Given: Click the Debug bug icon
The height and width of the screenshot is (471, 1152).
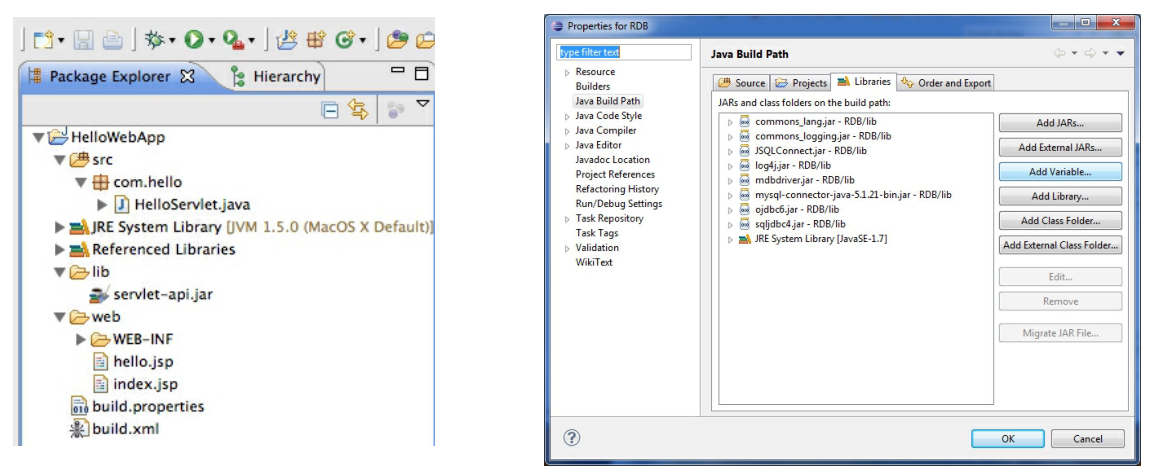Looking at the screenshot, I should (155, 39).
